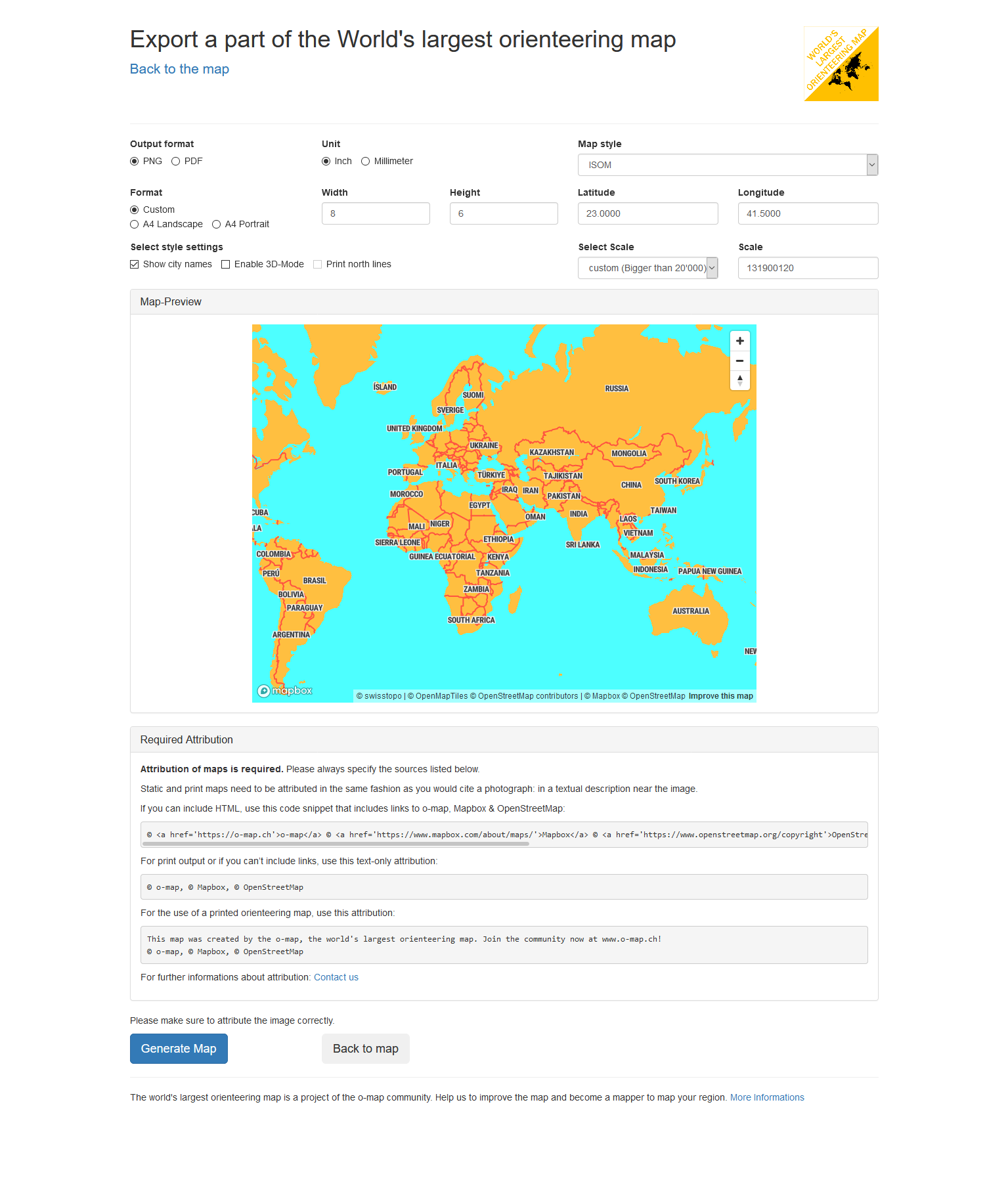Click Improve this map link
The height and width of the screenshot is (1182, 1008).
720,696
